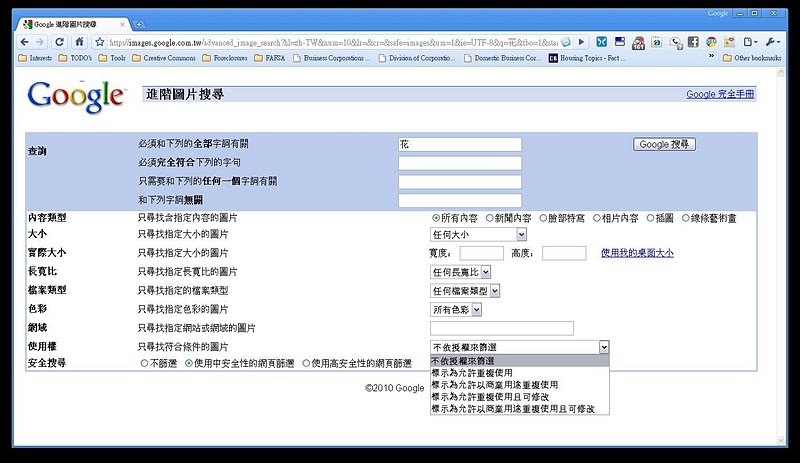Screen dimensions: 800x463
Task: Click the 網域 domain text field
Action: point(501,328)
